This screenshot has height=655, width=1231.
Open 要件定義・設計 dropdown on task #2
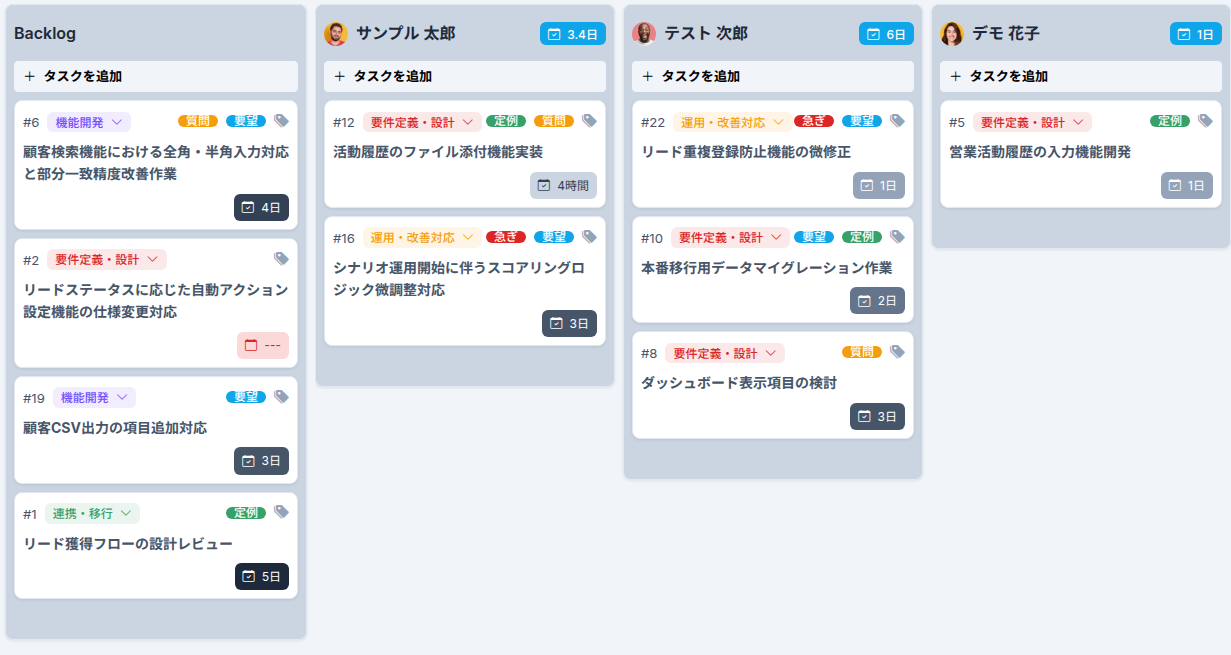pyautogui.click(x=107, y=260)
